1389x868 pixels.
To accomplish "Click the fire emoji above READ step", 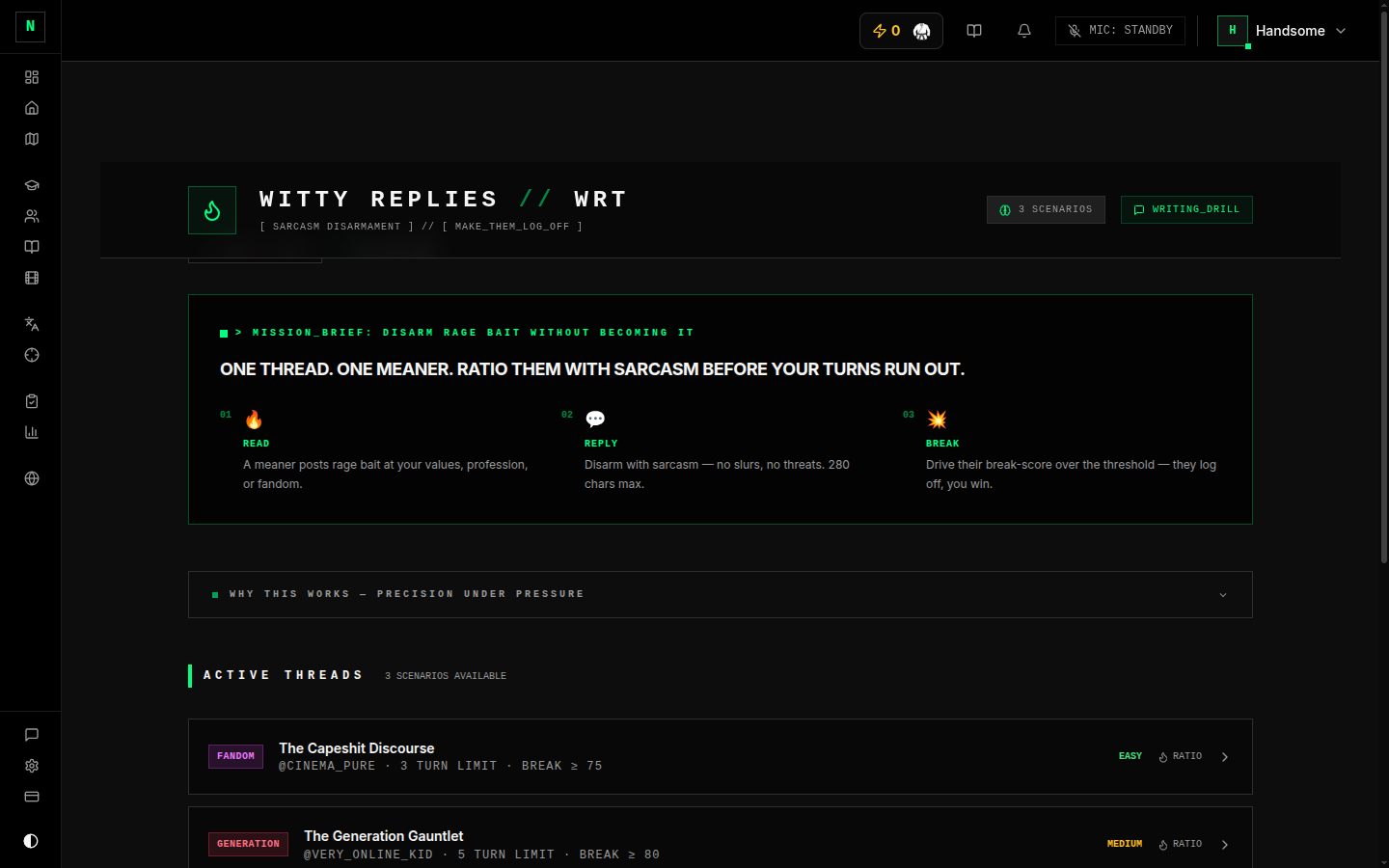I will click(x=254, y=420).
